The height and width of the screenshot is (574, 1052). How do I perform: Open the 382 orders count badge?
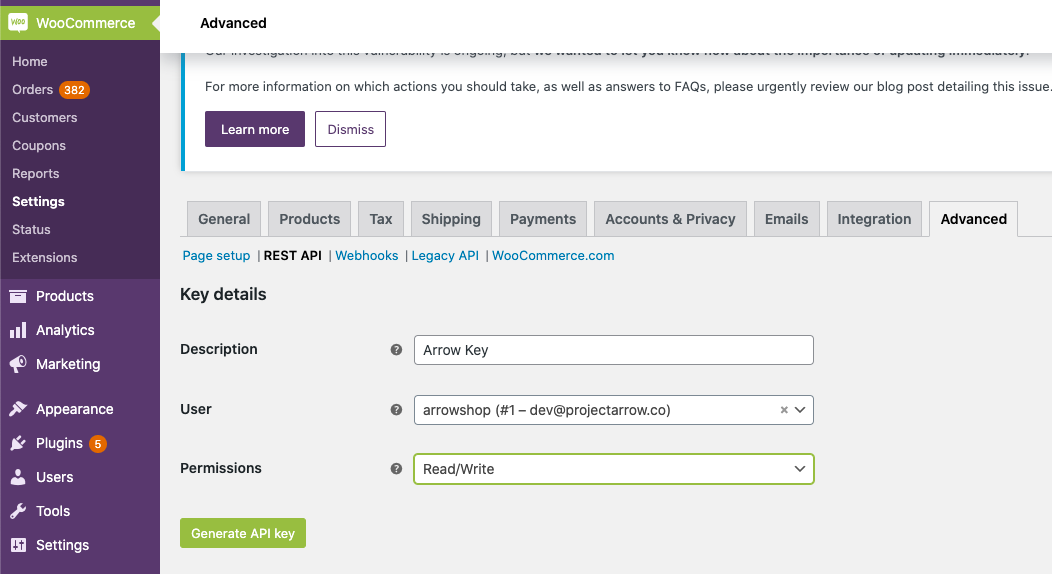[x=74, y=90]
